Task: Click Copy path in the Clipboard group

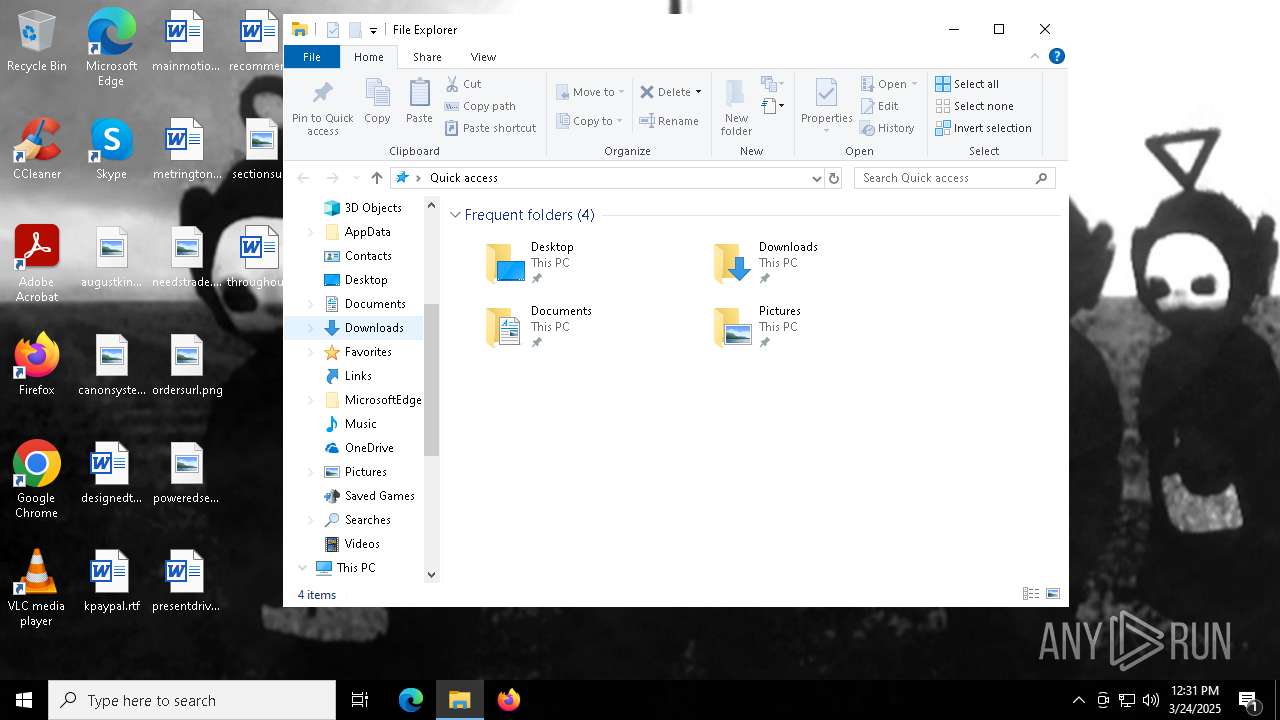Action: click(x=480, y=106)
